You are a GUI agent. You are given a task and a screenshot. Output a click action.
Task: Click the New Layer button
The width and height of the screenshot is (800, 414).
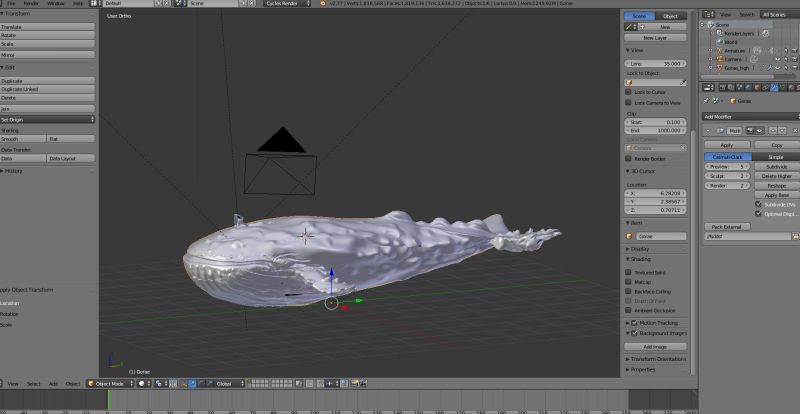pos(656,38)
